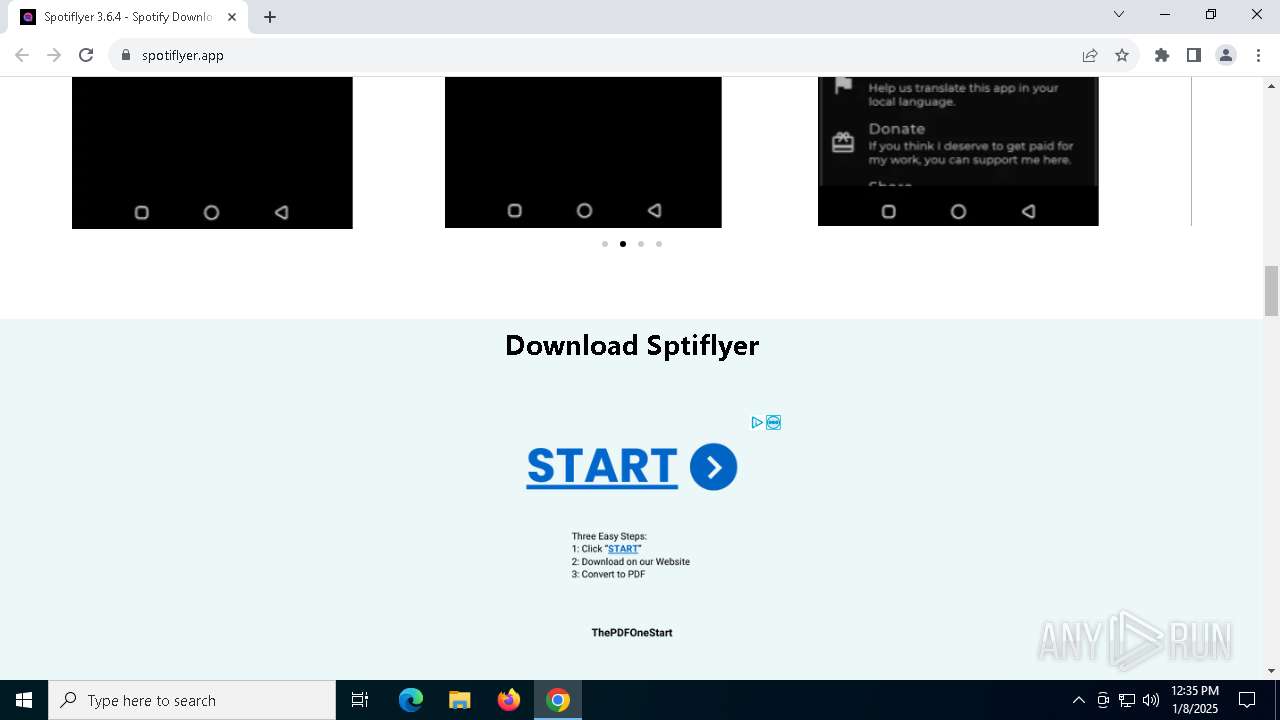This screenshot has width=1280, height=720.
Task: Open Chrome three-dot menu
Action: [x=1258, y=55]
